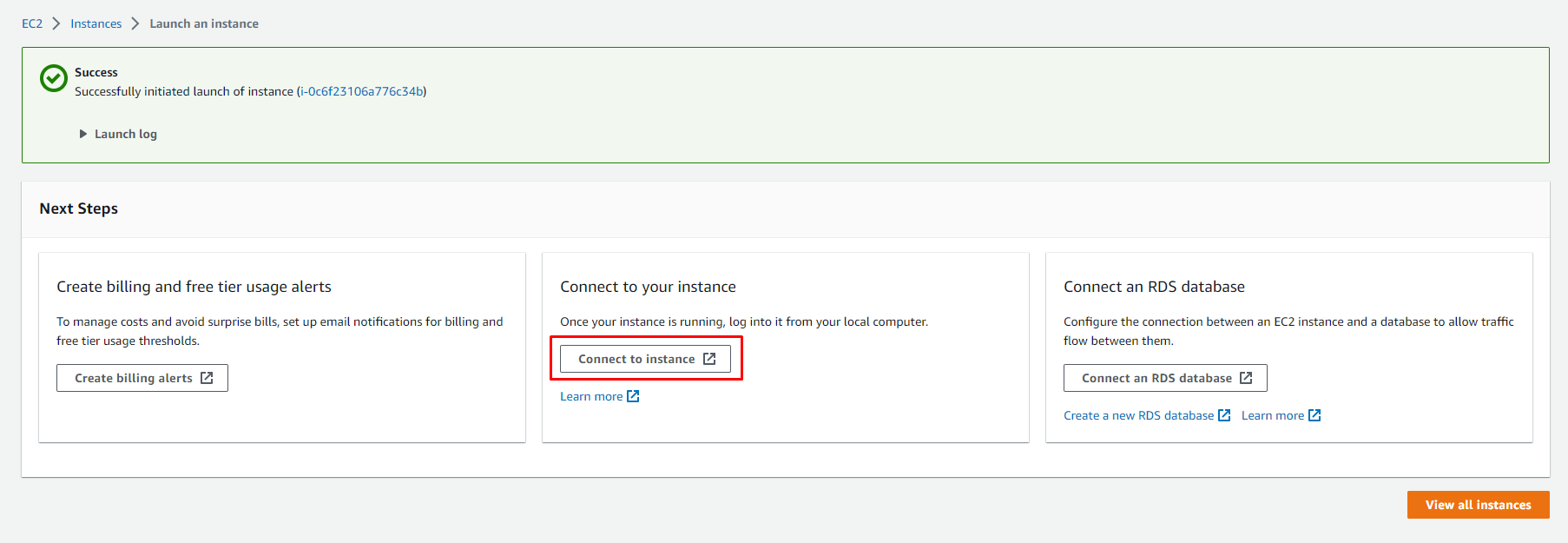The image size is (1568, 543).
Task: Expand the Launch log section
Action: click(x=118, y=134)
